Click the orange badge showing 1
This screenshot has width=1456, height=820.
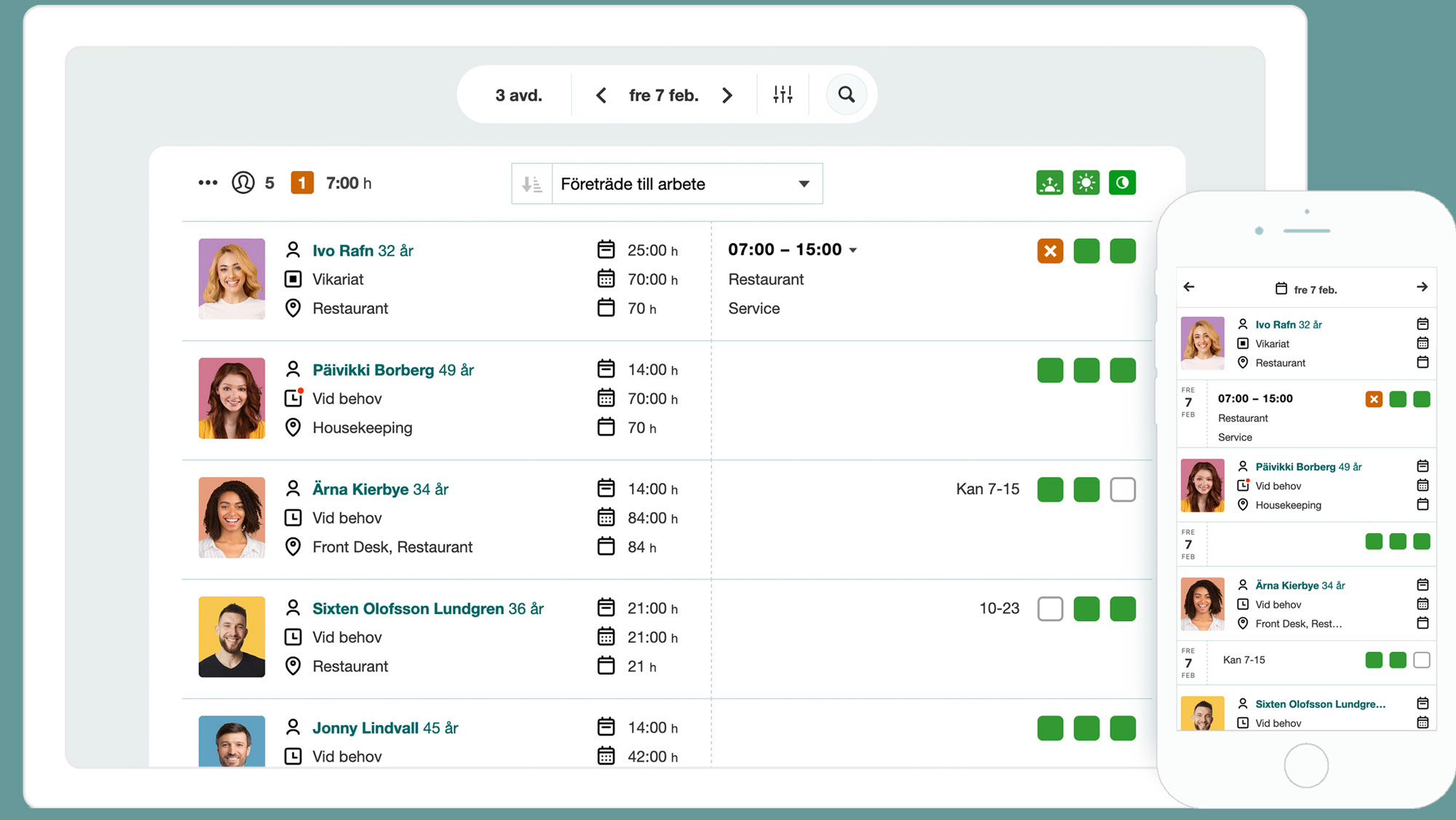click(302, 183)
